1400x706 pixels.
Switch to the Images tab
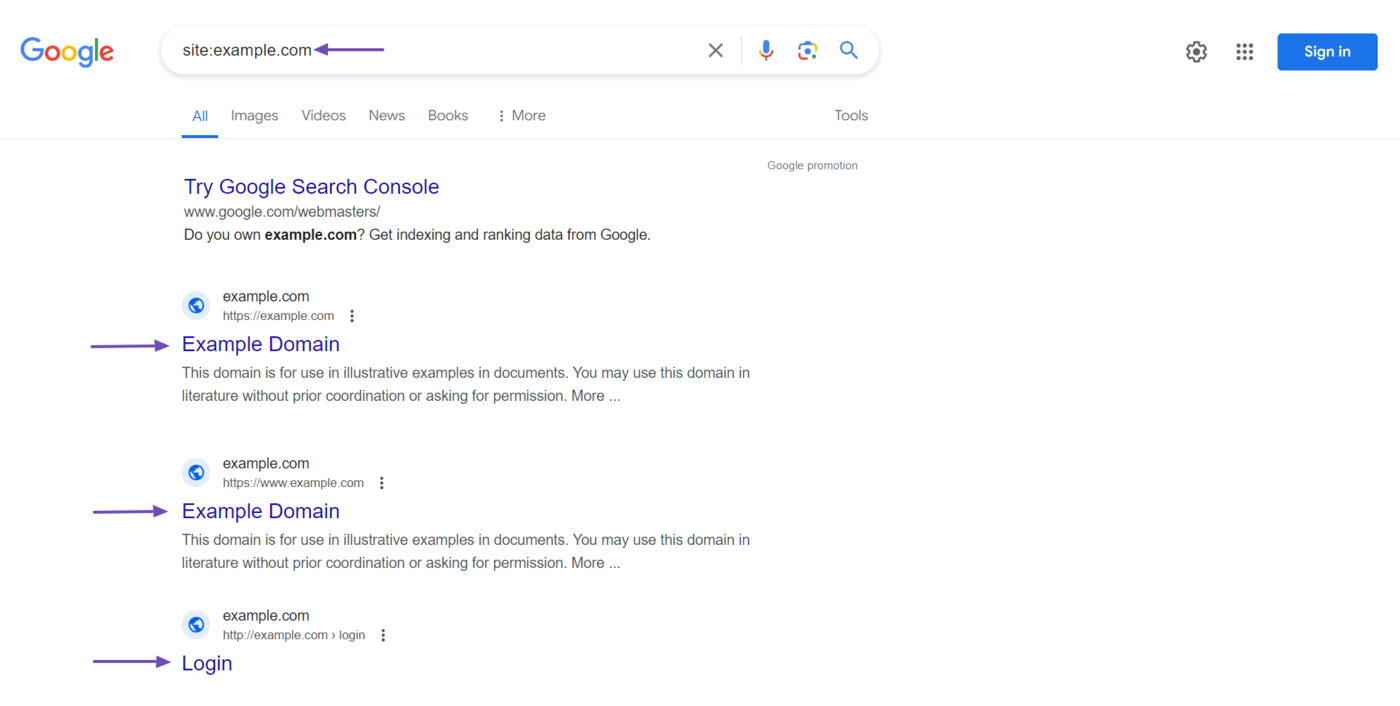[254, 116]
